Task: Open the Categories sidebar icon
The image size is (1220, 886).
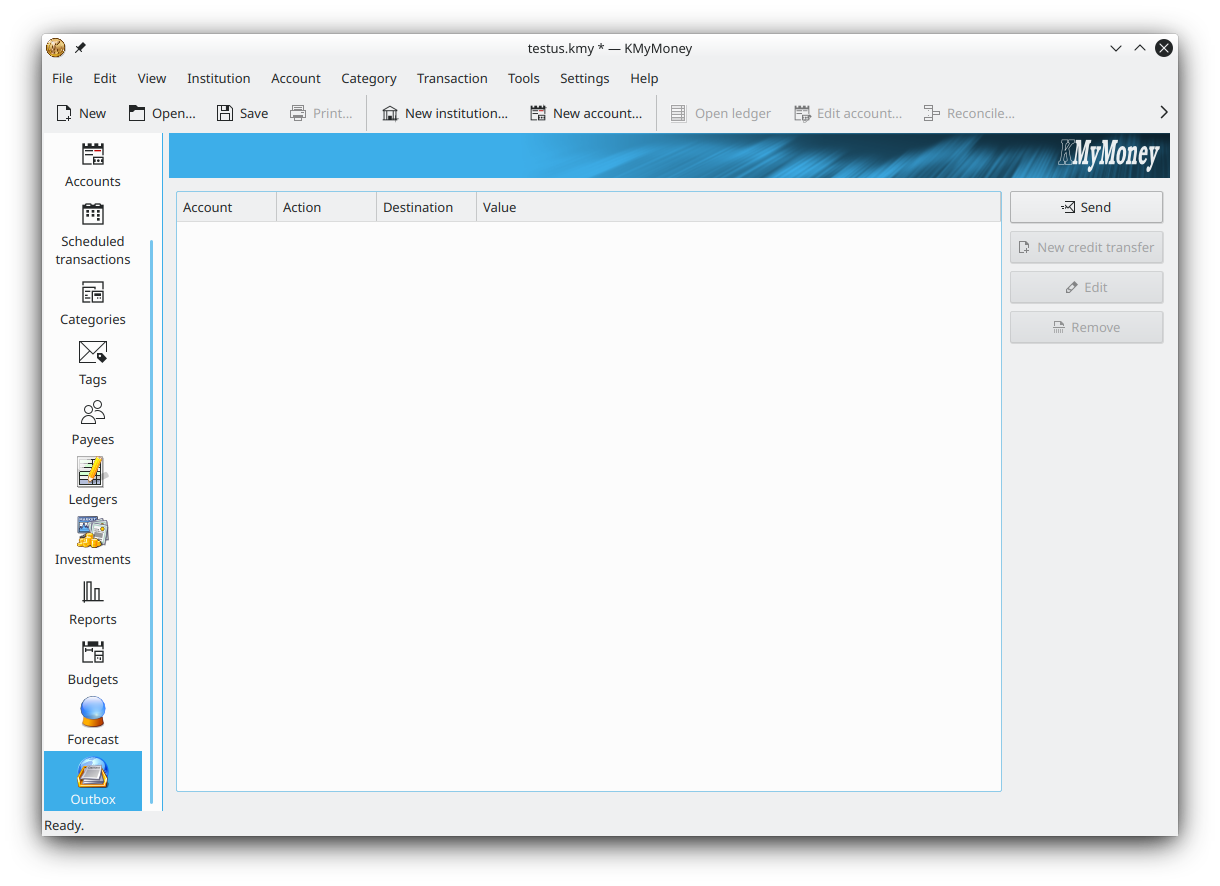Action: click(x=93, y=293)
